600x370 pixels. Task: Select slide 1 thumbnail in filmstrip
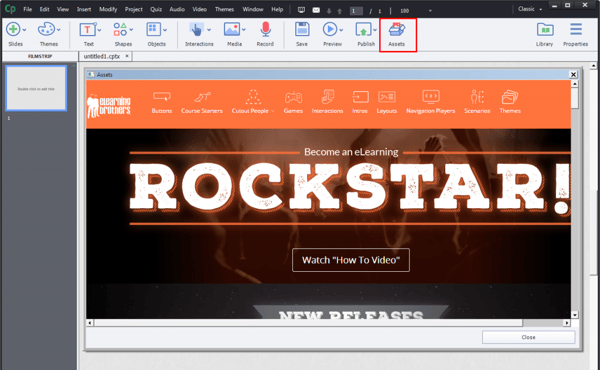point(36,88)
